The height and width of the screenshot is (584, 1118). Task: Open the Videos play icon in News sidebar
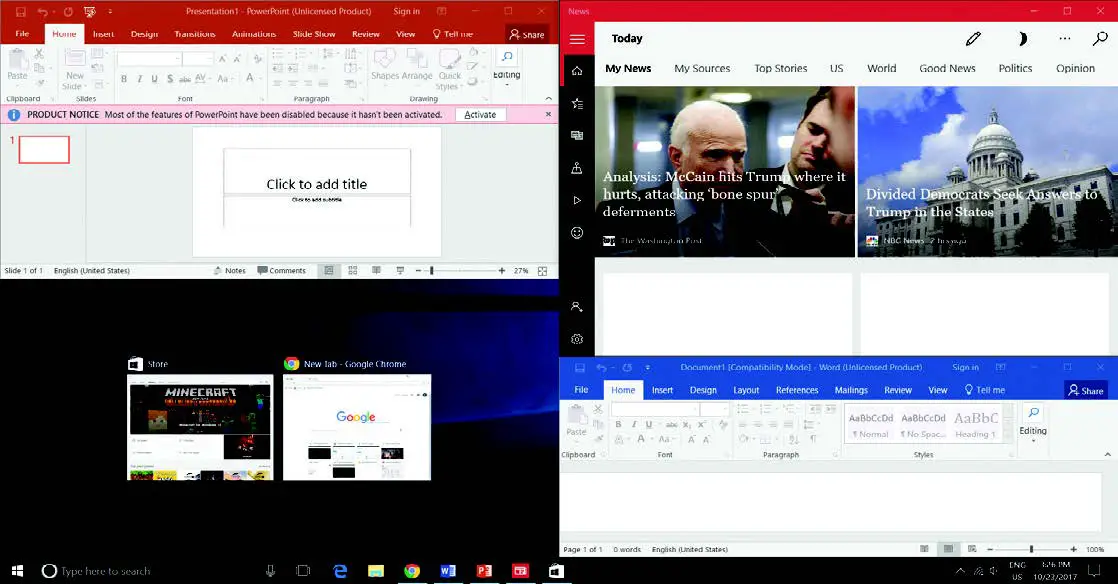[577, 200]
